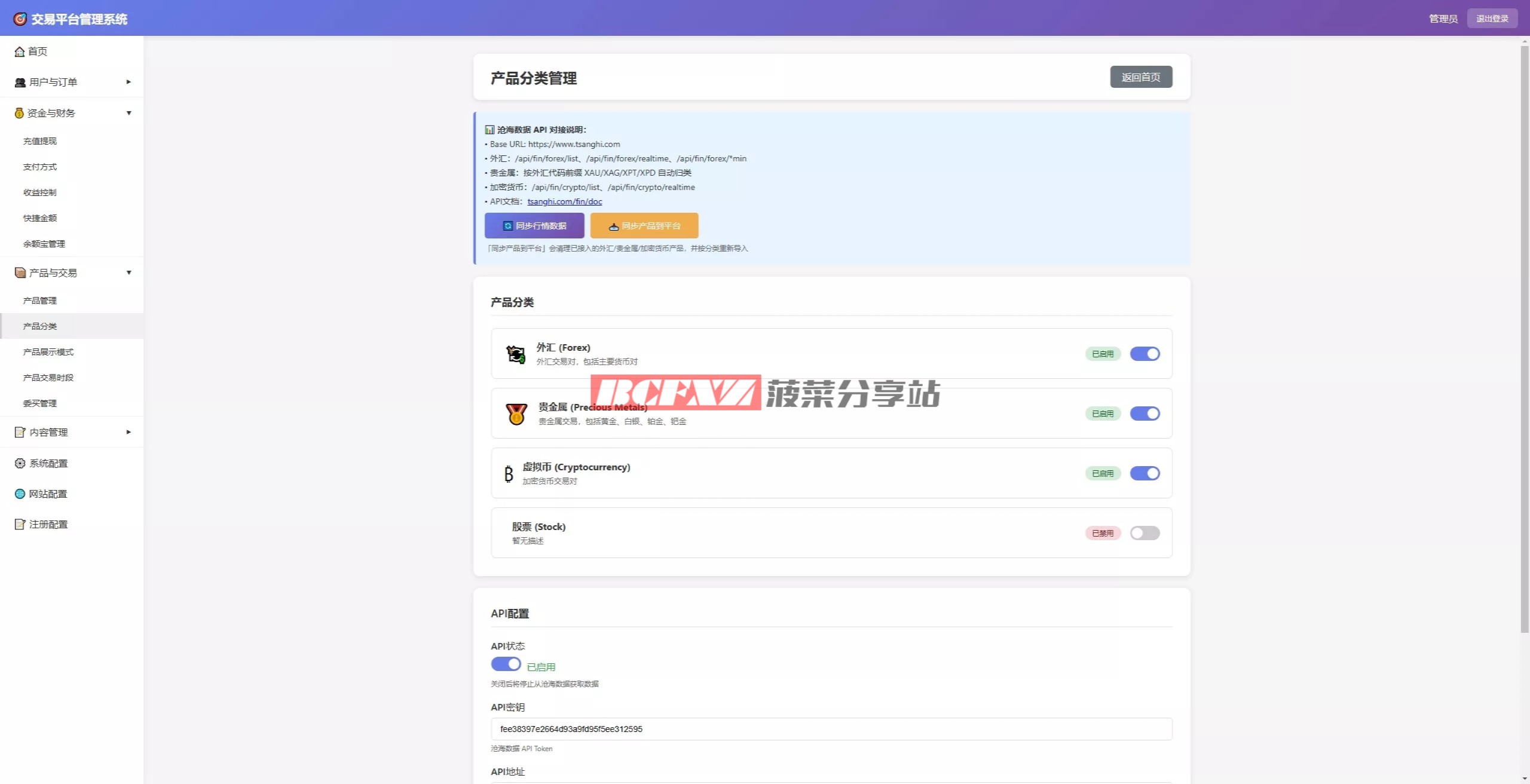Open the 产品管理 submenu item
The width and height of the screenshot is (1530, 784).
pyautogui.click(x=40, y=301)
